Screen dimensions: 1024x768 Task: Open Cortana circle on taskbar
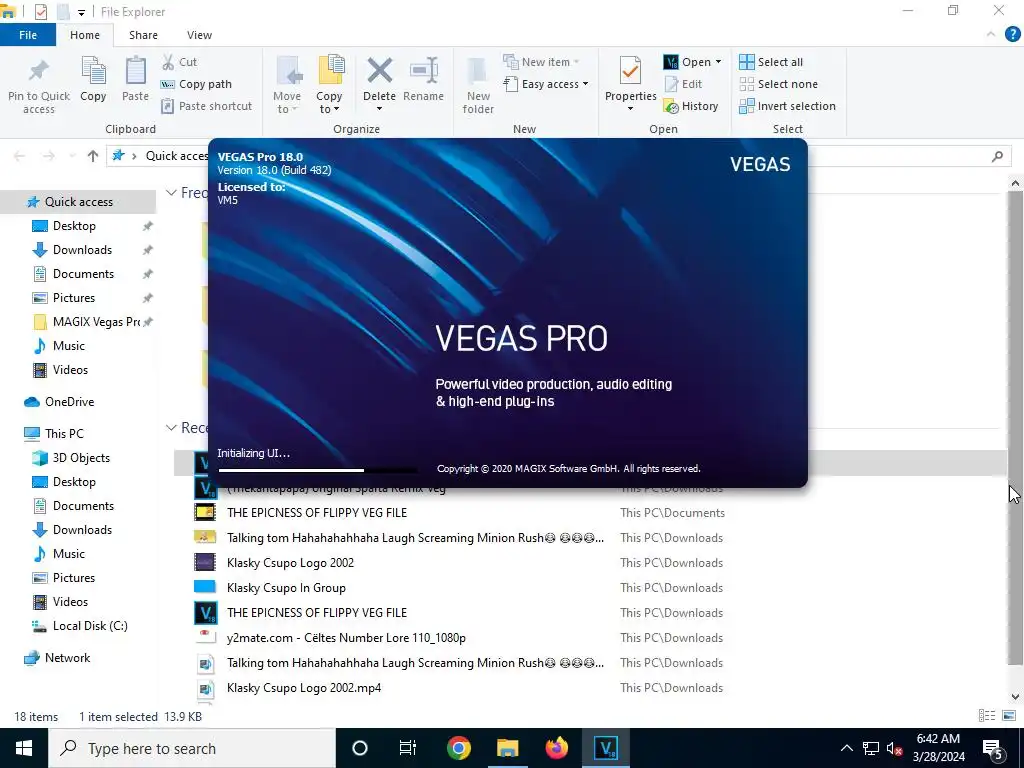tap(360, 748)
